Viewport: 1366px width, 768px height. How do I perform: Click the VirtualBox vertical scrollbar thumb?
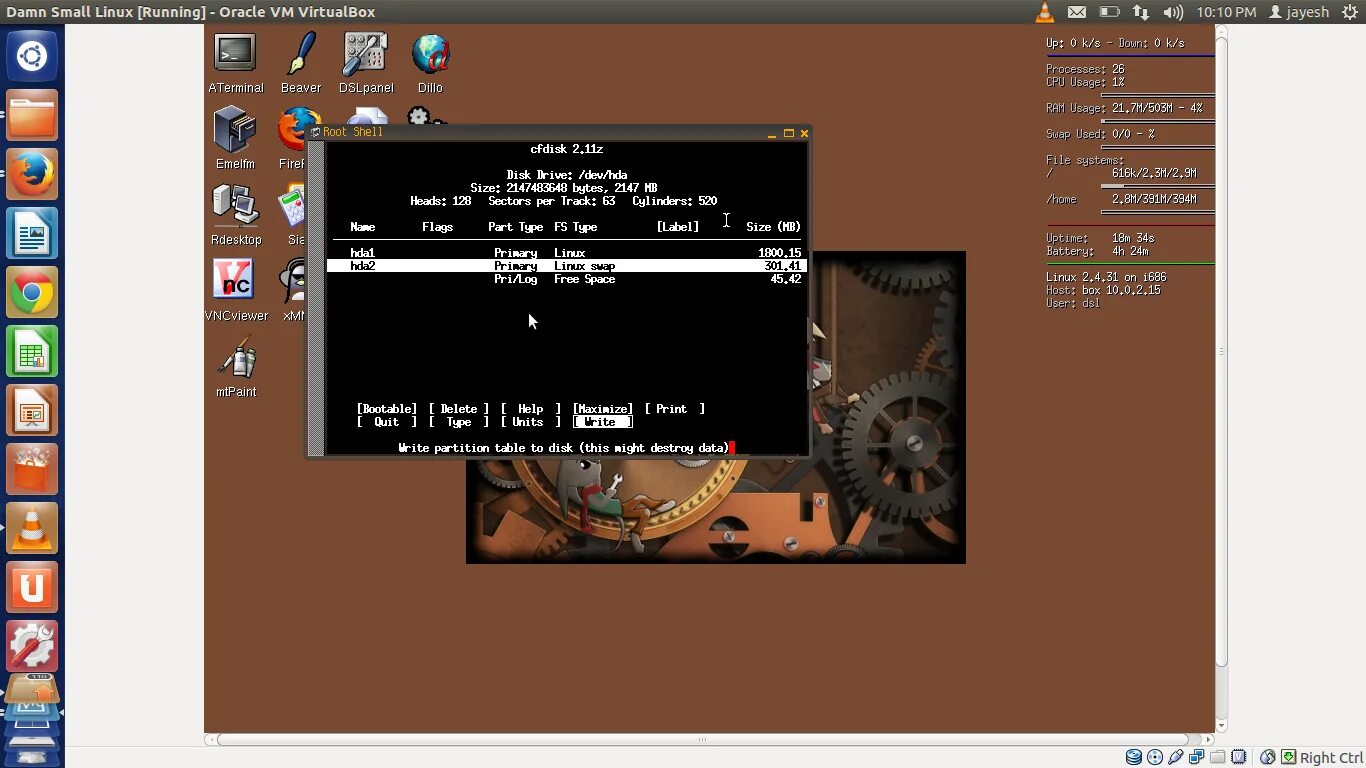(1221, 351)
